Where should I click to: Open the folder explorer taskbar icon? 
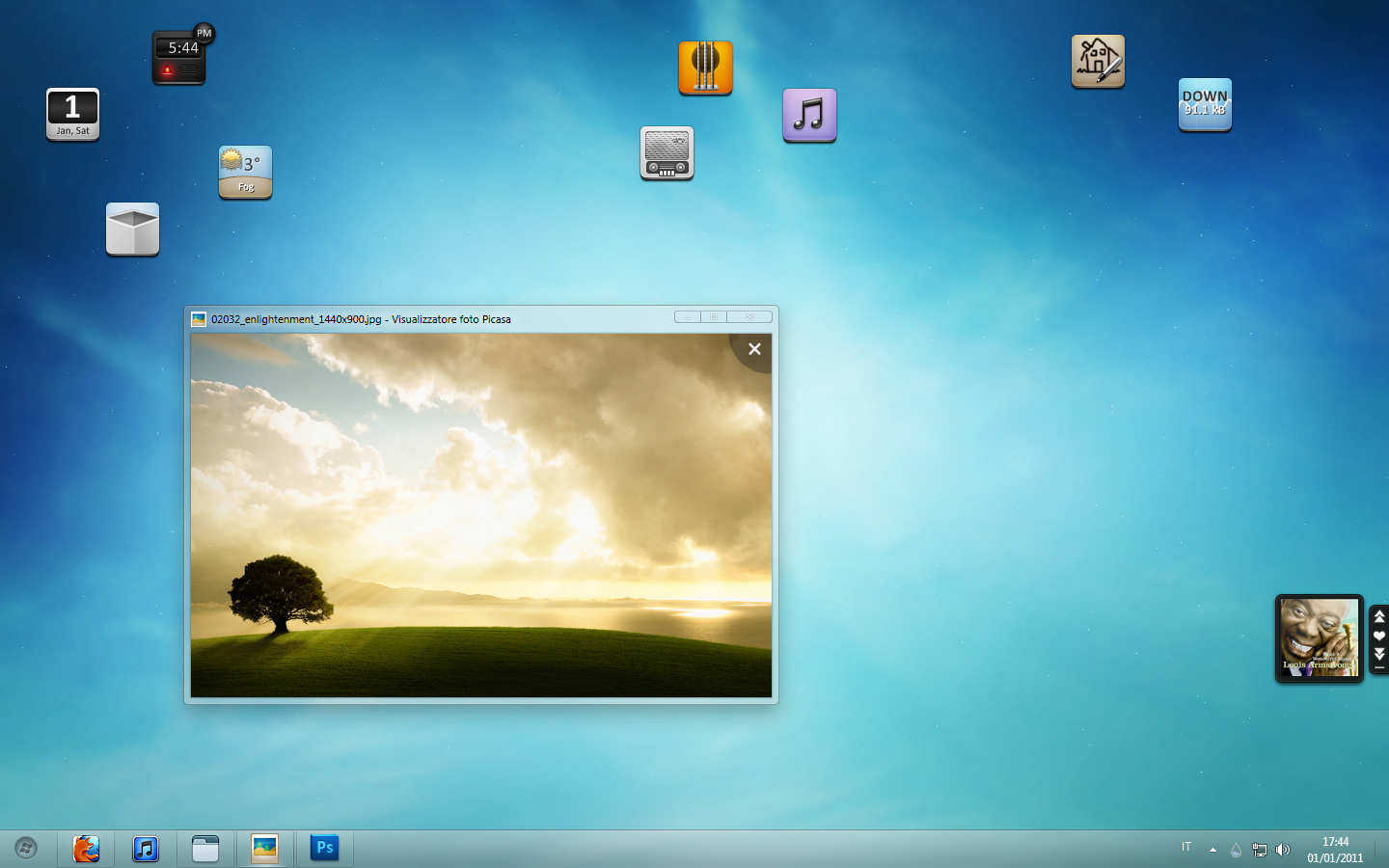pos(205,849)
